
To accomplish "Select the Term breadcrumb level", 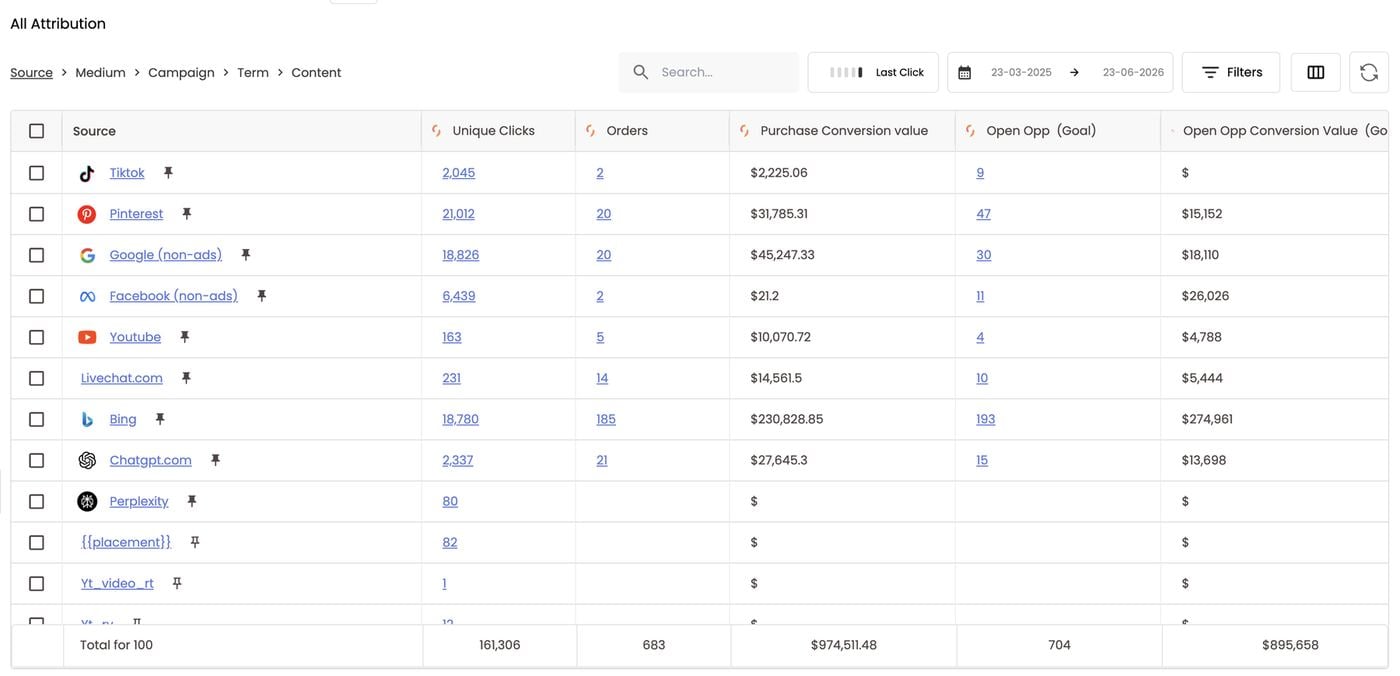I will coord(253,73).
